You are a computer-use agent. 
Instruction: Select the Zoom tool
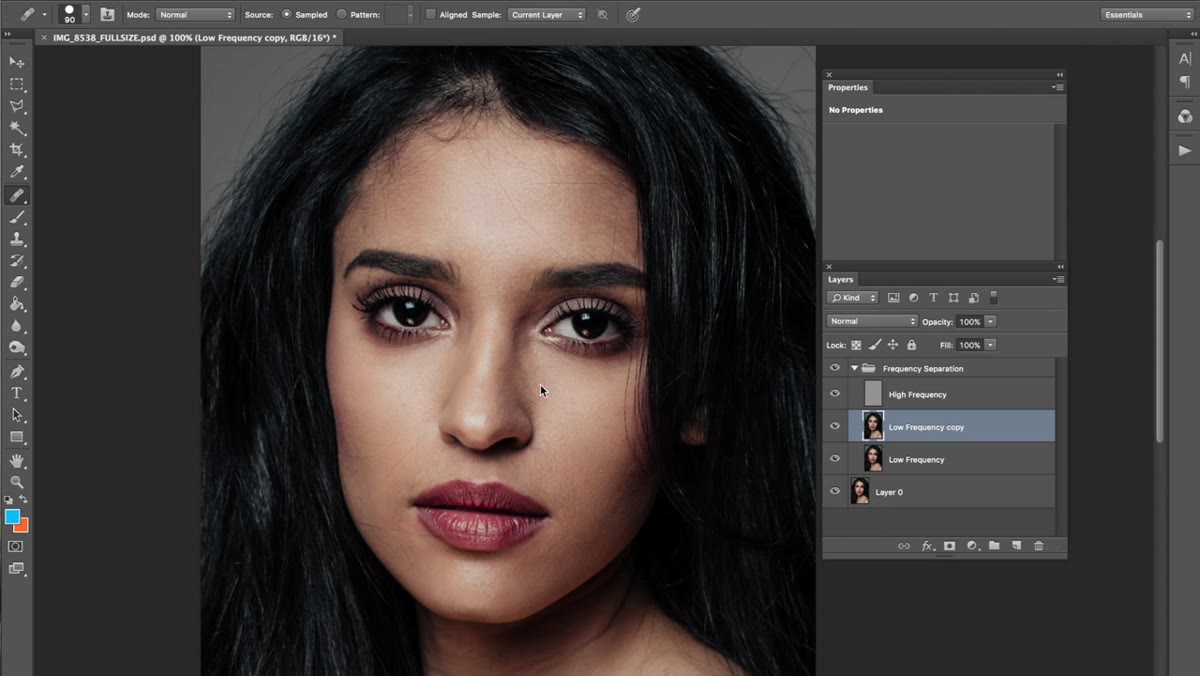(x=17, y=482)
